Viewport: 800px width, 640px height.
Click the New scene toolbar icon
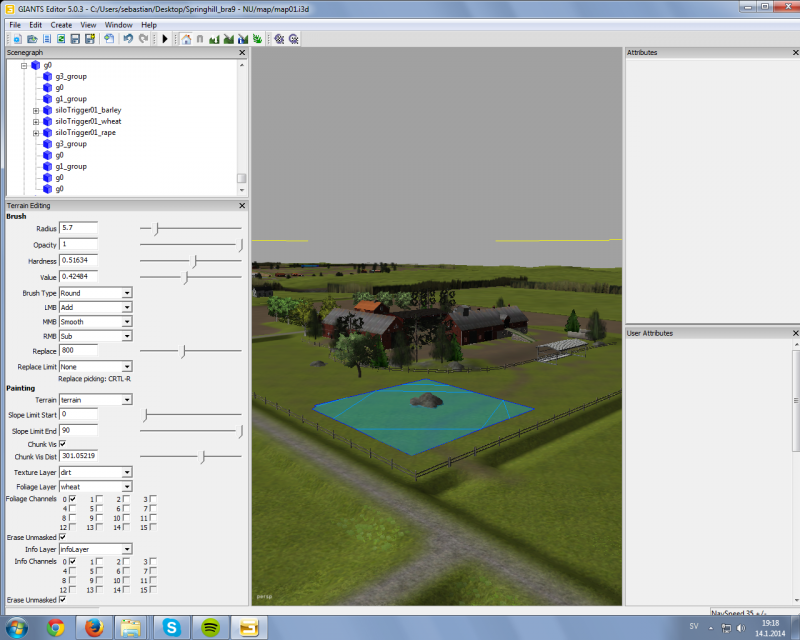click(17, 39)
